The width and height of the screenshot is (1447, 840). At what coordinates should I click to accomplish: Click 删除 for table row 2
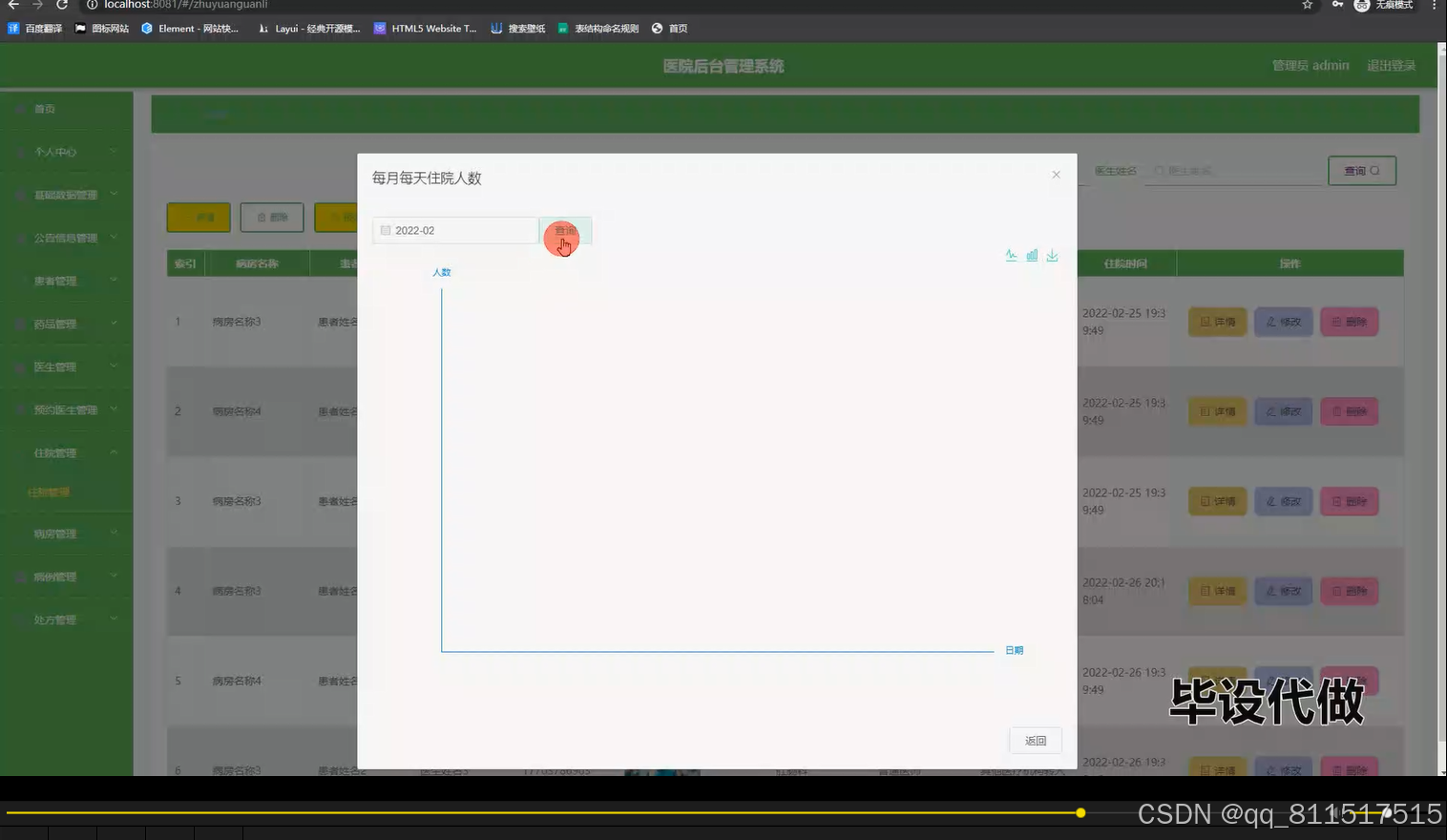point(1350,411)
